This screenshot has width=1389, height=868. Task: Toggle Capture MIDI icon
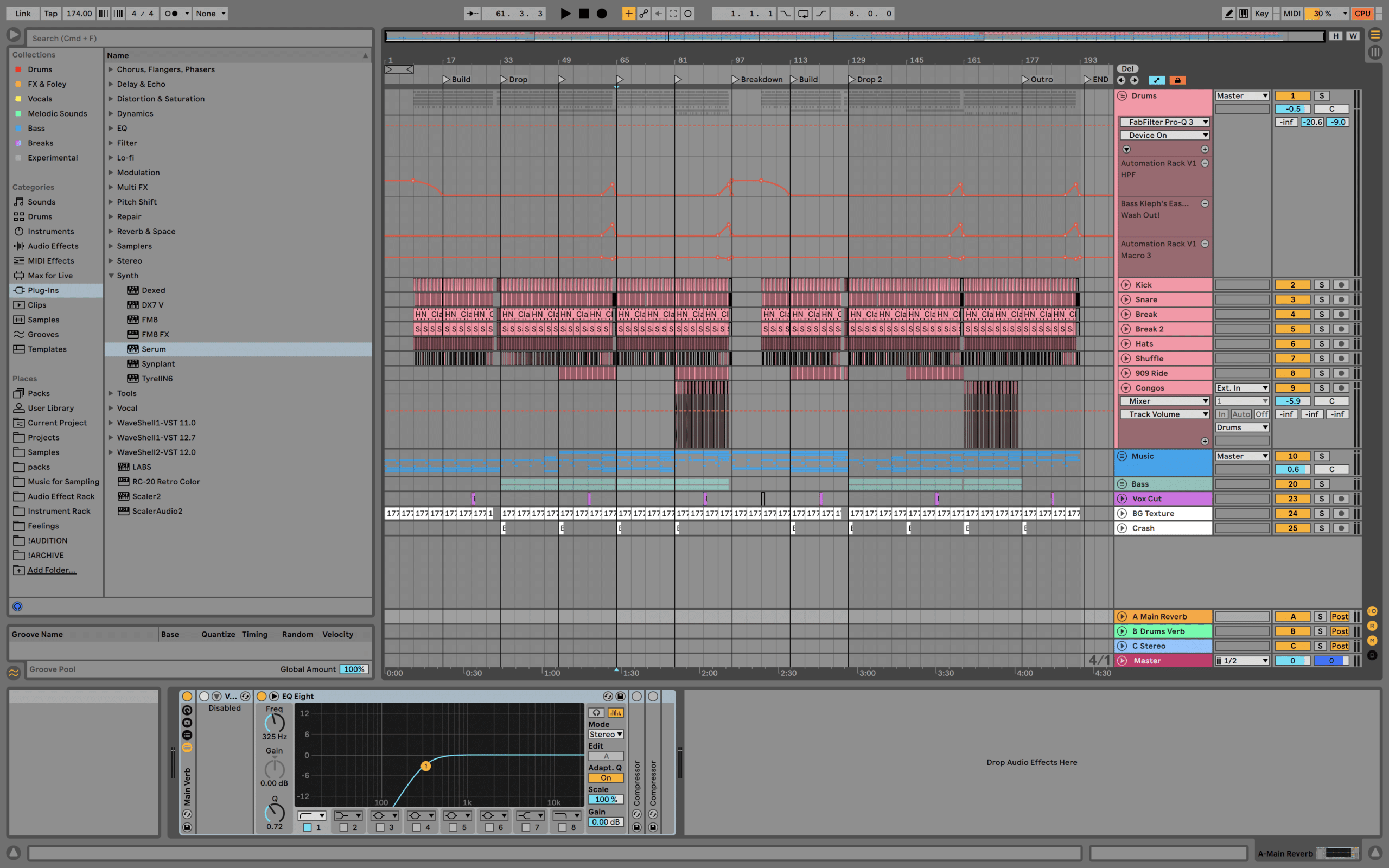pyautogui.click(x=673, y=13)
